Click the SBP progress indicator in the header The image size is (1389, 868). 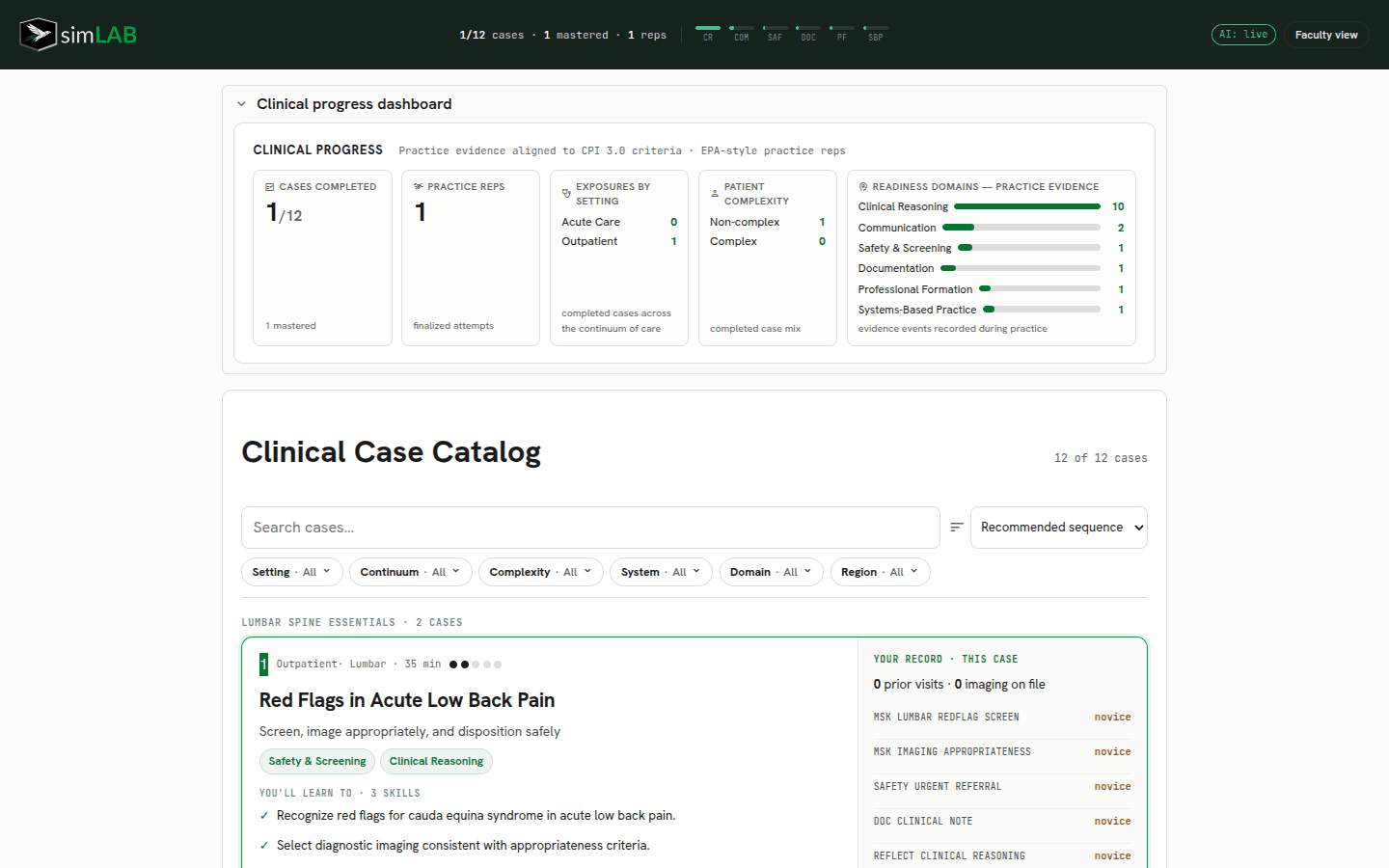coord(876,34)
